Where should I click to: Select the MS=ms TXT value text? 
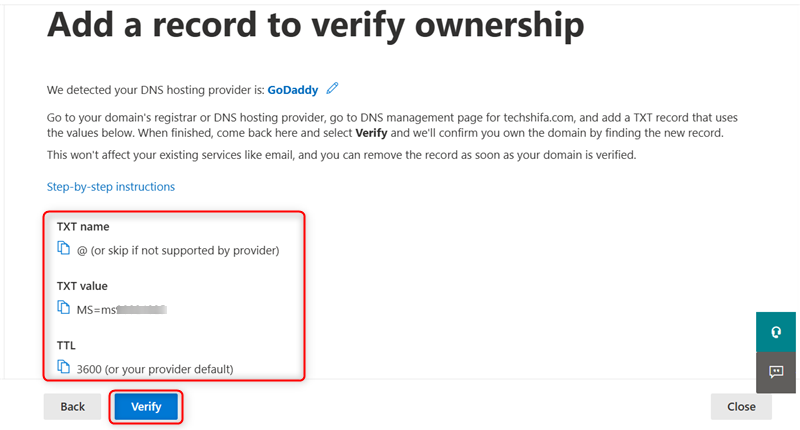click(120, 310)
